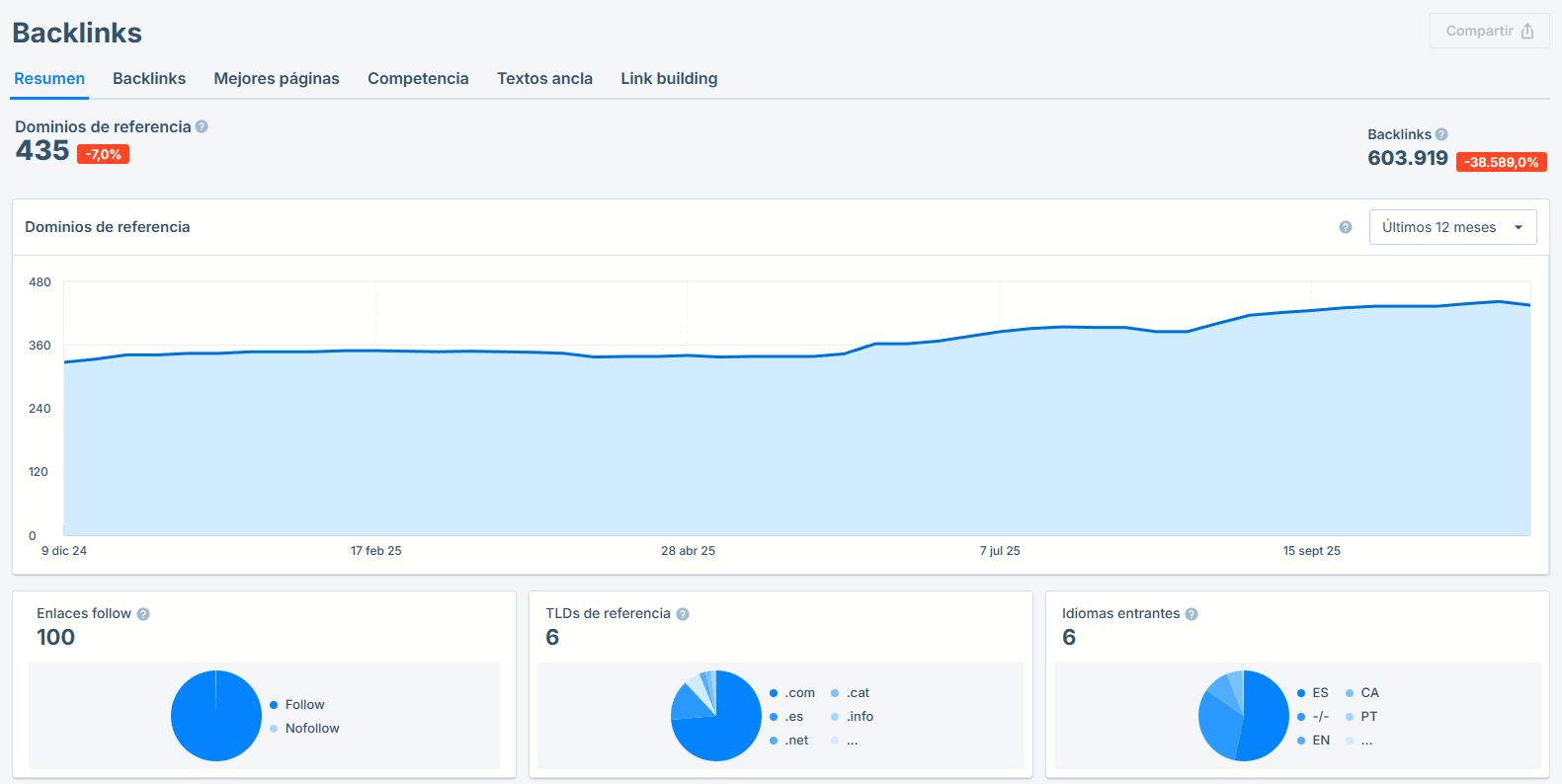The image size is (1562, 784).
Task: Click the Follow pie chart
Action: pyautogui.click(x=216, y=716)
